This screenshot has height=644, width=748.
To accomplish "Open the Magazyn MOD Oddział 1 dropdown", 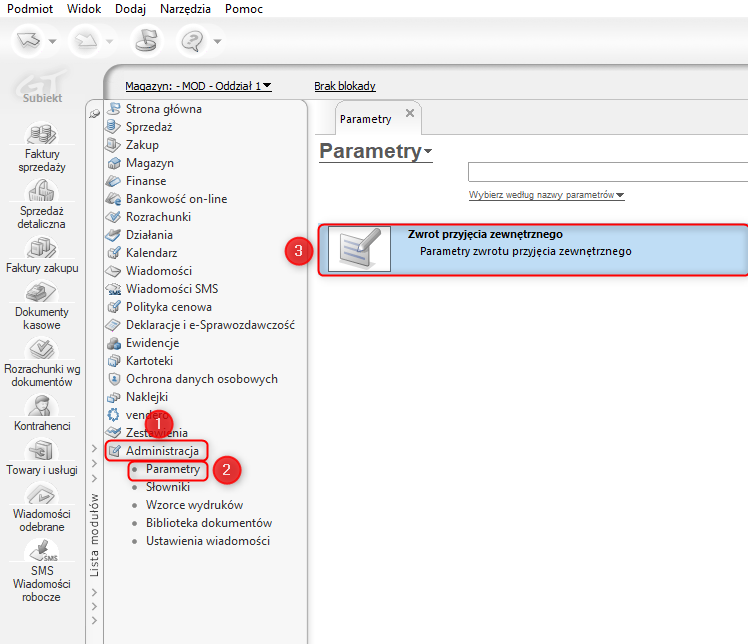I will (198, 86).
